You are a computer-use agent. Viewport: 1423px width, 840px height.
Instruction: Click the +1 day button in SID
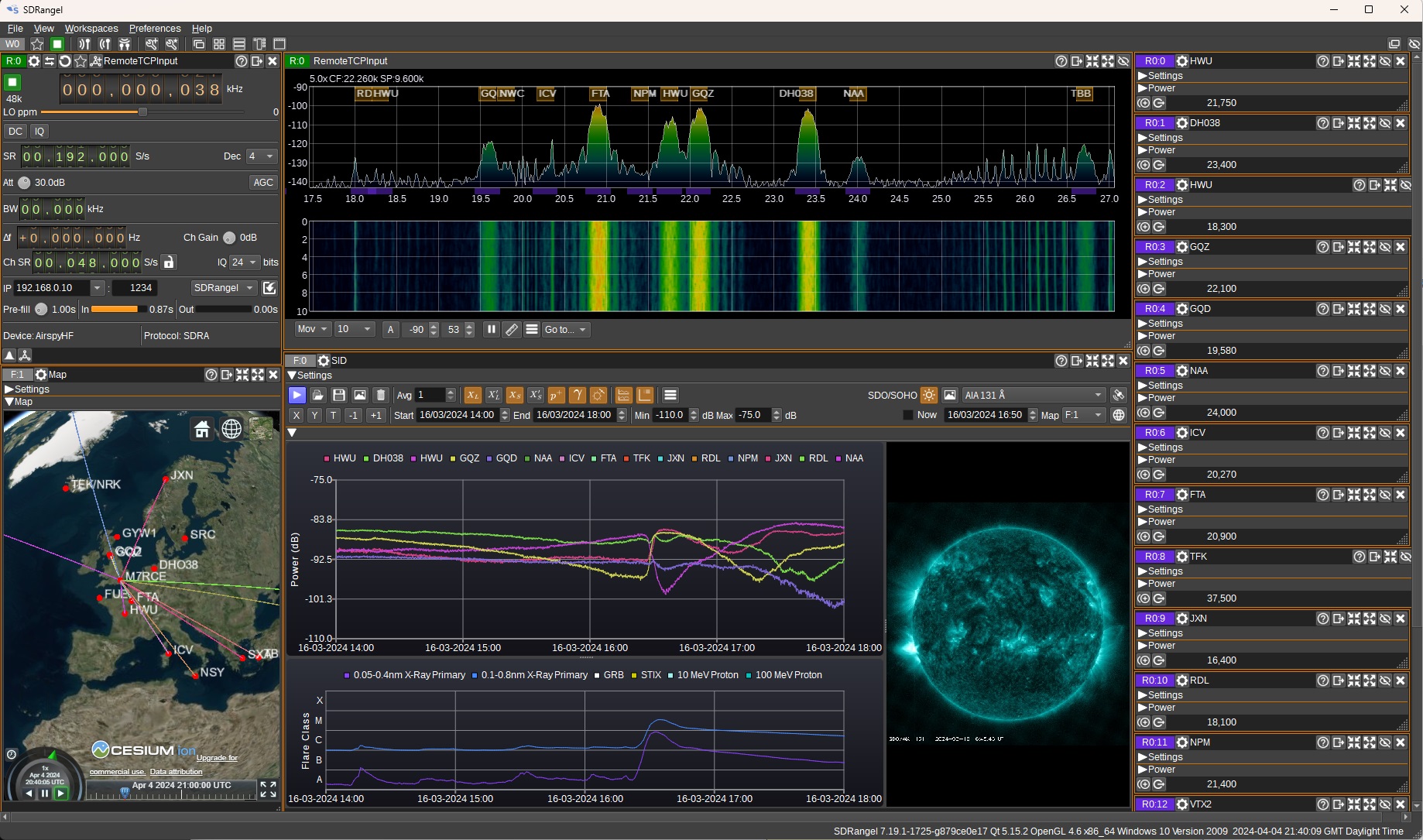[x=375, y=416]
